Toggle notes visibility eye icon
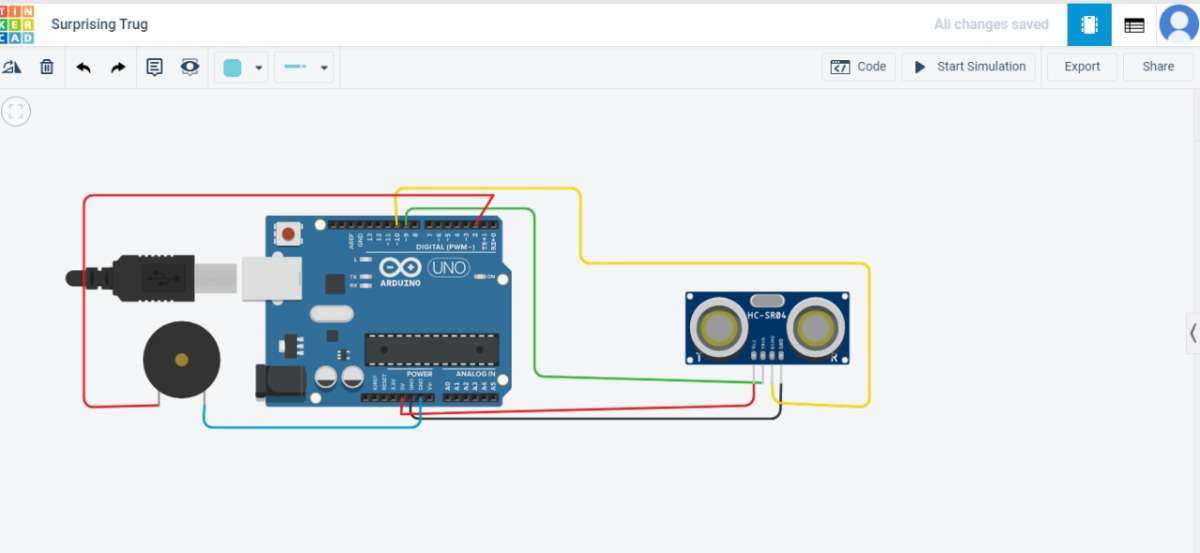This screenshot has width=1200, height=553. point(189,67)
